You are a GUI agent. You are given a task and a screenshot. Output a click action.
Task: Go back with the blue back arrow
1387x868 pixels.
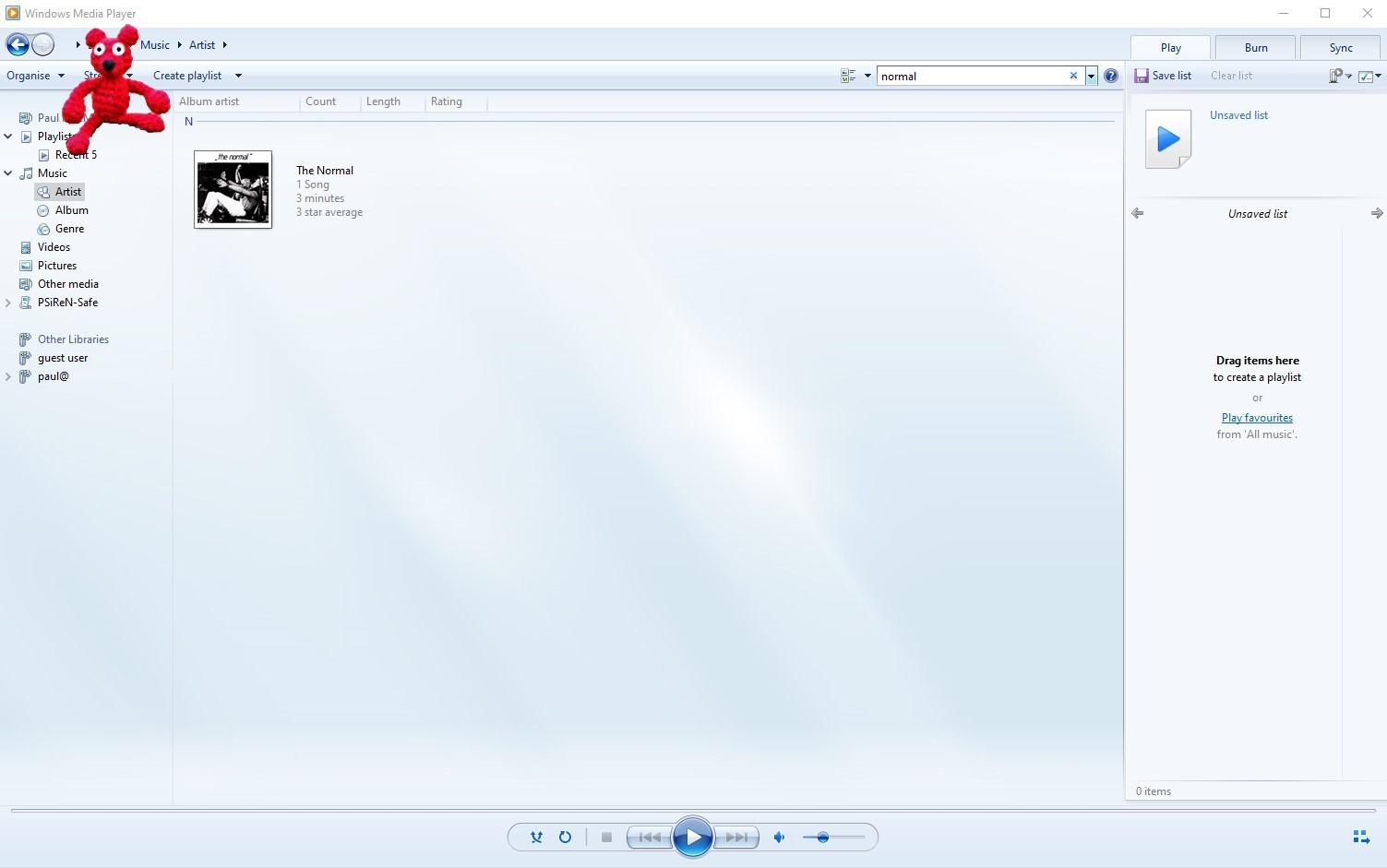click(x=18, y=44)
